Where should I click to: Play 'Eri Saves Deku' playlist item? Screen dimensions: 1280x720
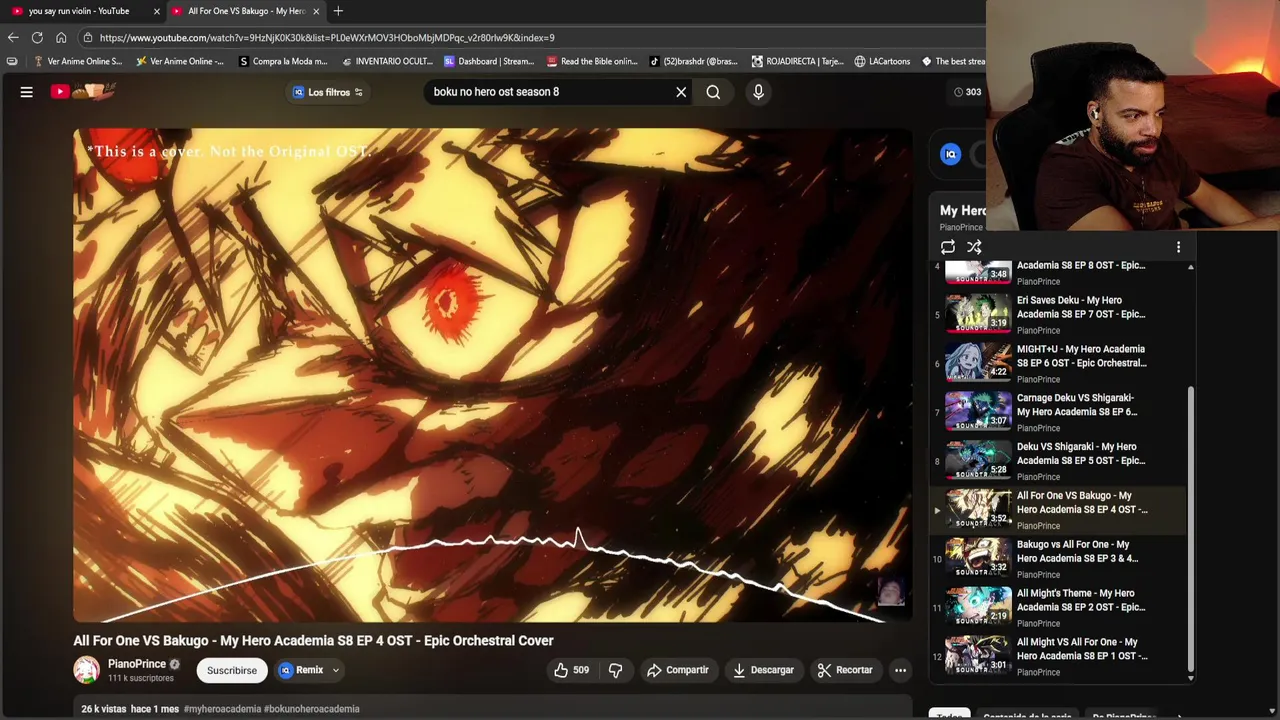pyautogui.click(x=1060, y=314)
